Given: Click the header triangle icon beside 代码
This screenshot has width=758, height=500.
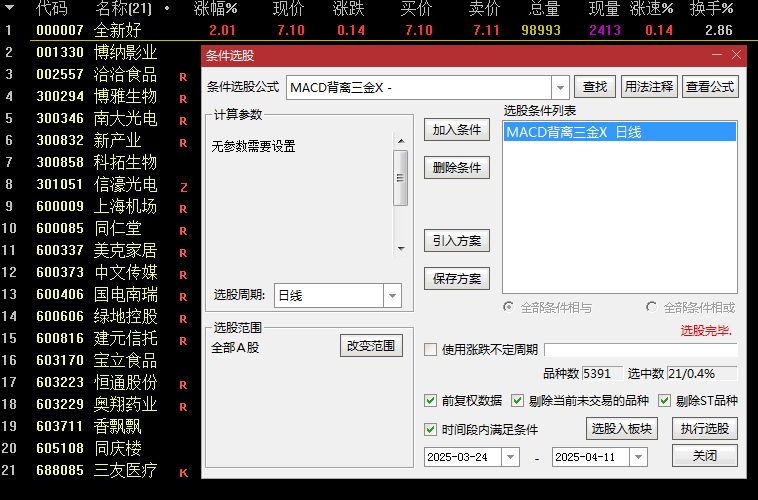Looking at the screenshot, I should pos(9,8).
